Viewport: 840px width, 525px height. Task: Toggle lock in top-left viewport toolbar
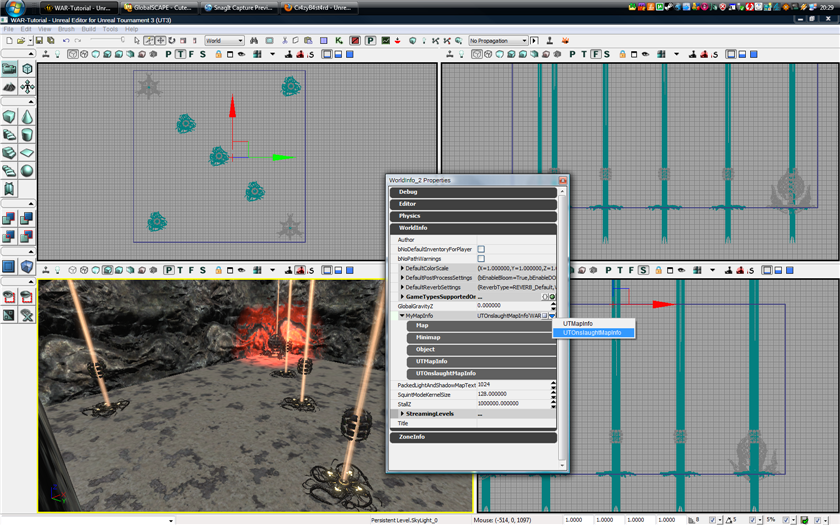[219, 54]
